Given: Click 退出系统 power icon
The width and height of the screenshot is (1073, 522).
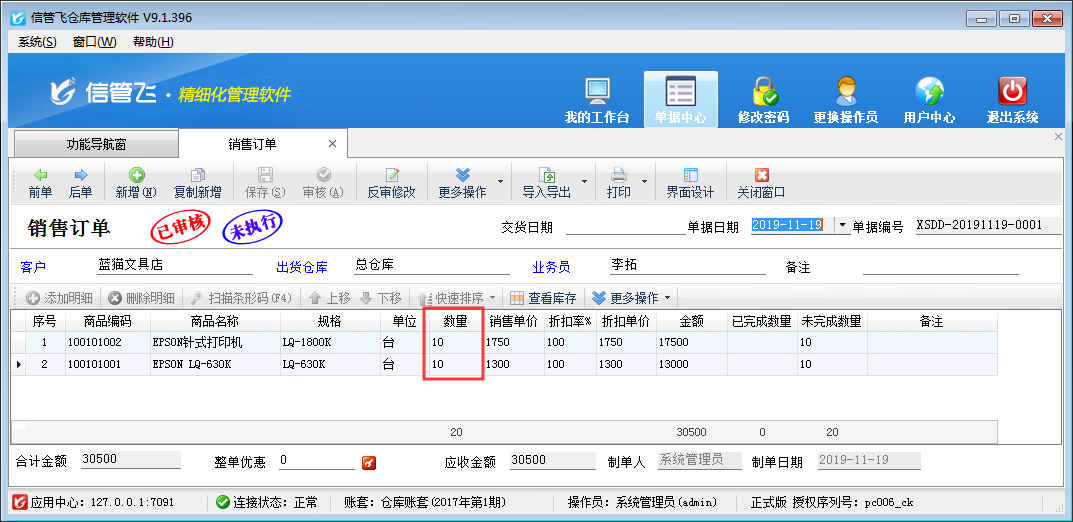Looking at the screenshot, I should coord(1012,92).
